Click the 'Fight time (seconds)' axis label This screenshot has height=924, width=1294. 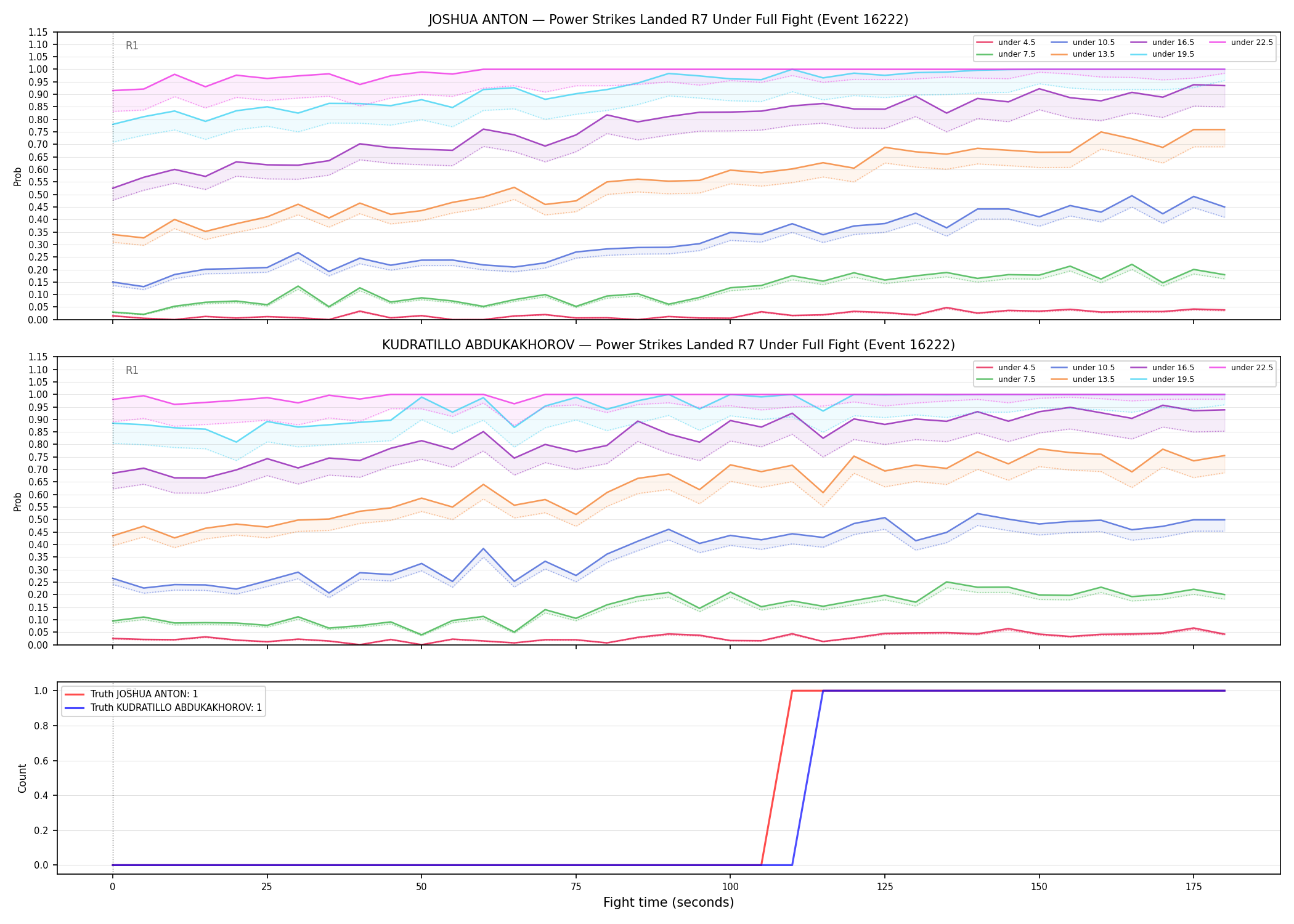pyautogui.click(x=669, y=902)
